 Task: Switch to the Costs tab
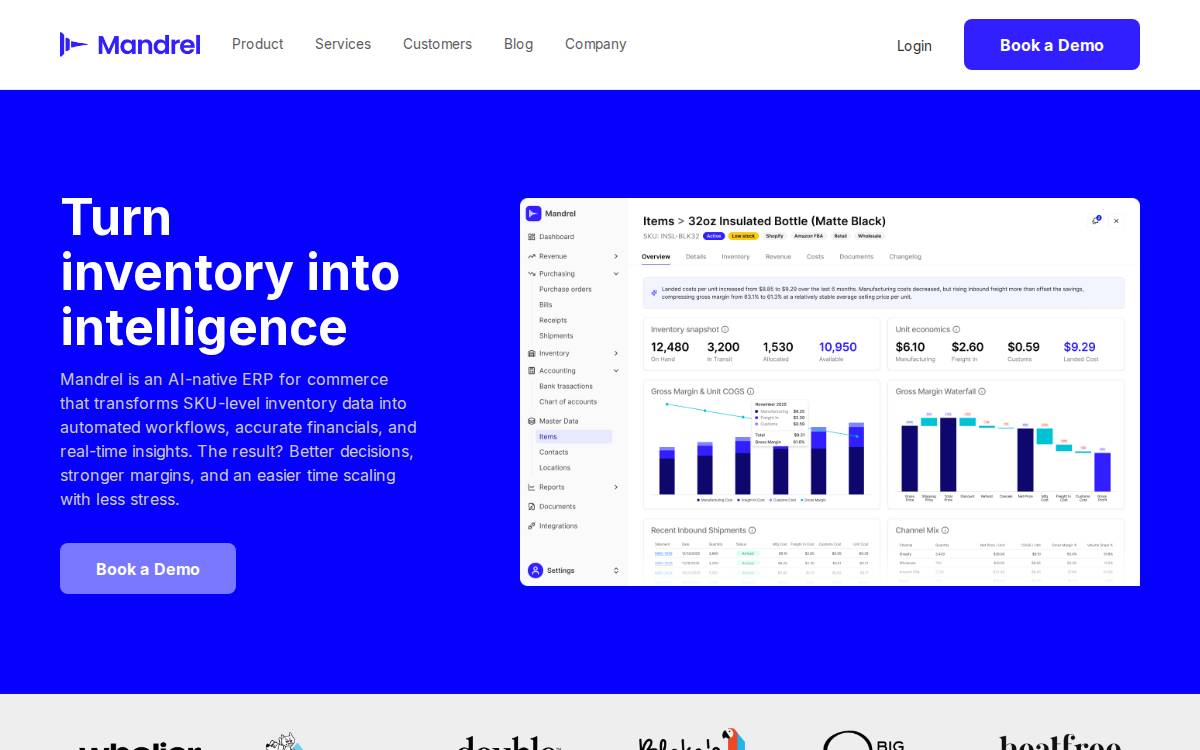click(815, 257)
